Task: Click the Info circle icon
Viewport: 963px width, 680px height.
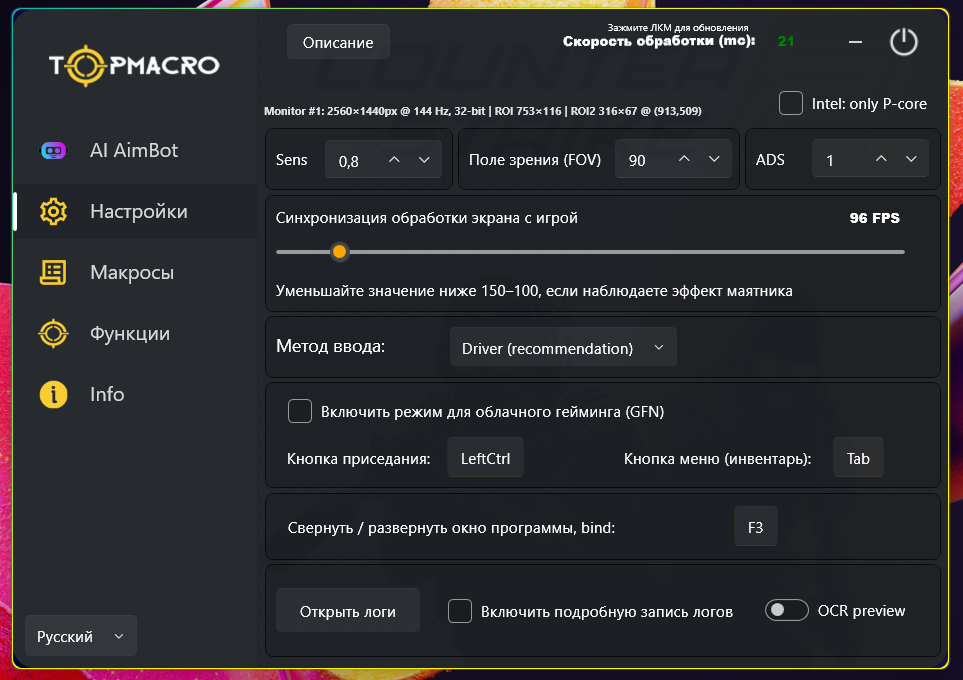Action: (x=53, y=395)
